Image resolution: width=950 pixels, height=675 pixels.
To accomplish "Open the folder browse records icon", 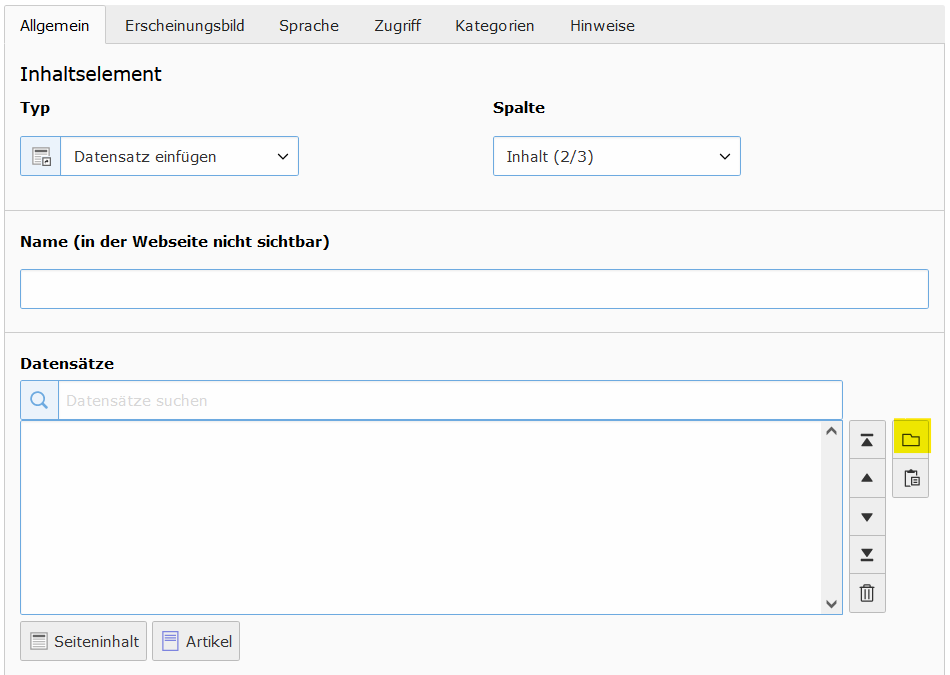I will [x=911, y=439].
